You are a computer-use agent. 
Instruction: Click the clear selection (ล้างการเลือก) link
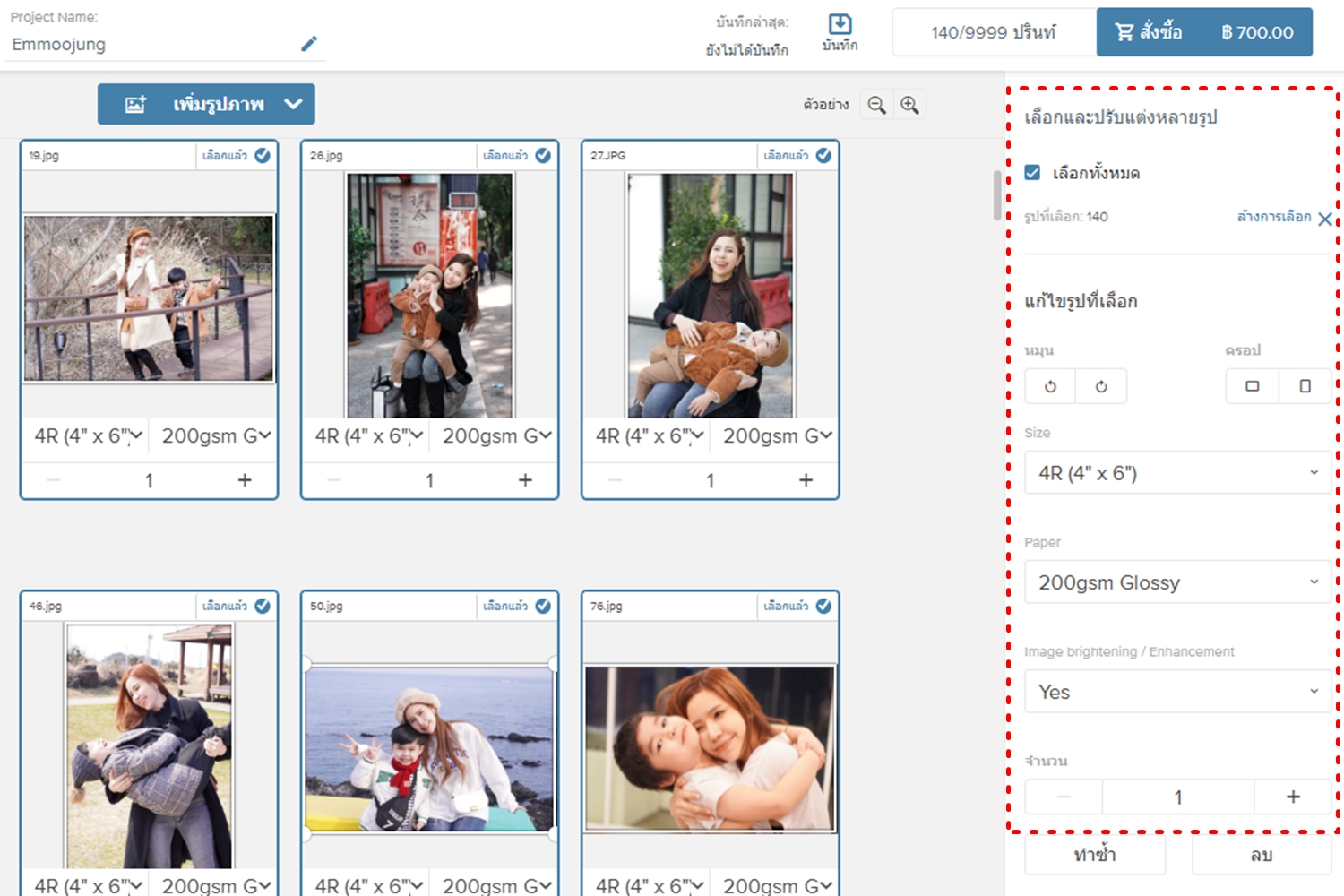(1274, 217)
